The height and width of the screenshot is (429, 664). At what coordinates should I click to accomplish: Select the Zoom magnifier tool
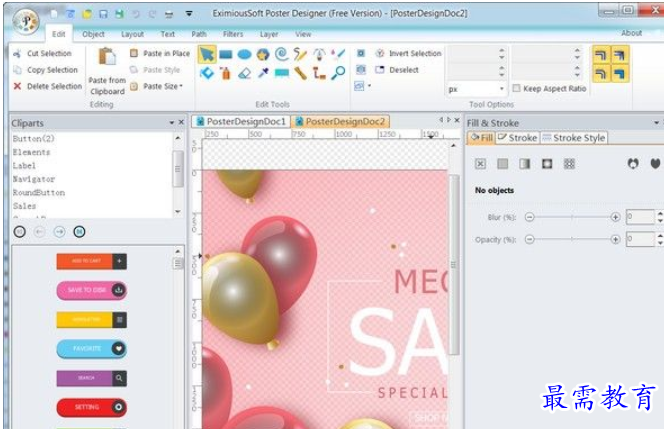338,73
